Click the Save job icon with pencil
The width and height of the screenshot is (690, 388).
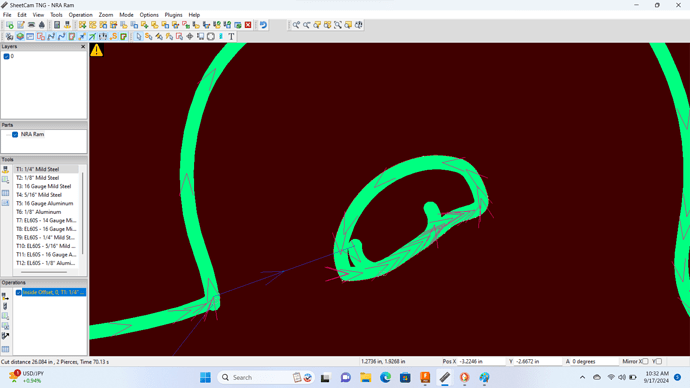coord(21,25)
